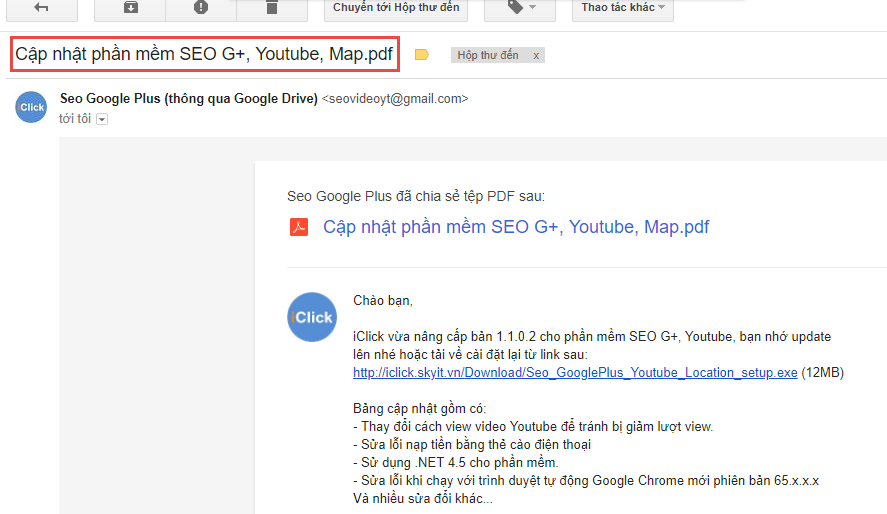The width and height of the screenshot is (887, 514).
Task: Click line Sửa lỗi nạp tiền bằng thẻ cào
Action: point(472,444)
